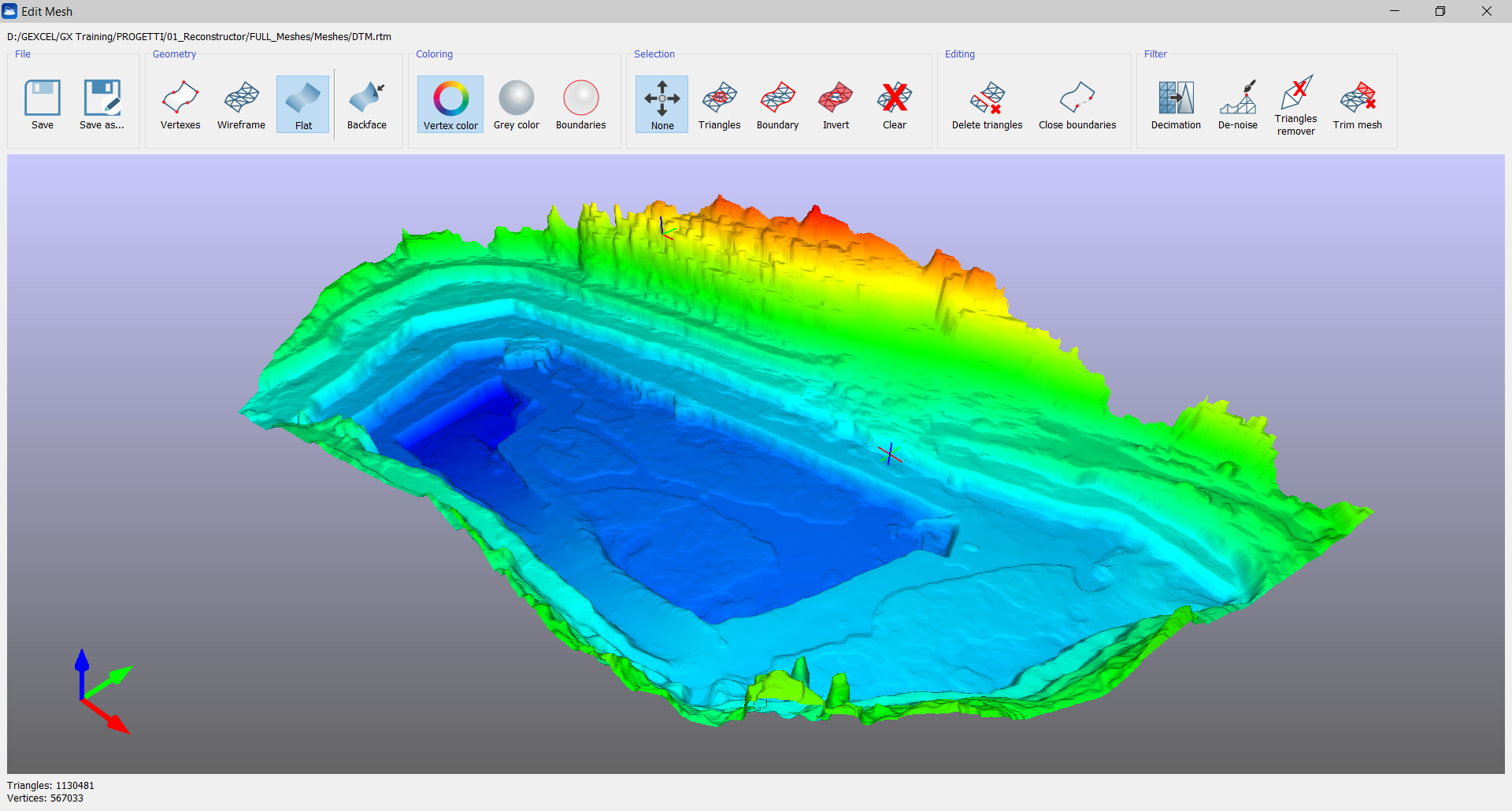
Task: Invert the current selection
Action: click(836, 104)
